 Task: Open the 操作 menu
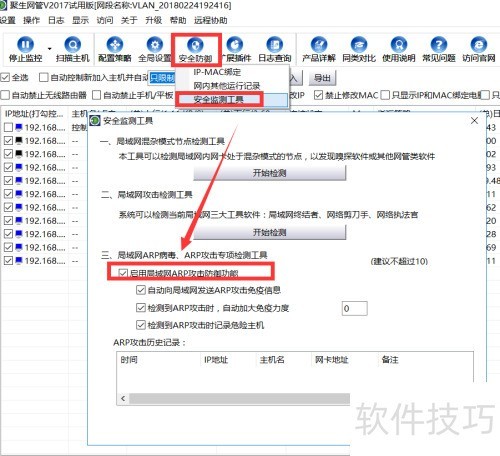[31, 20]
